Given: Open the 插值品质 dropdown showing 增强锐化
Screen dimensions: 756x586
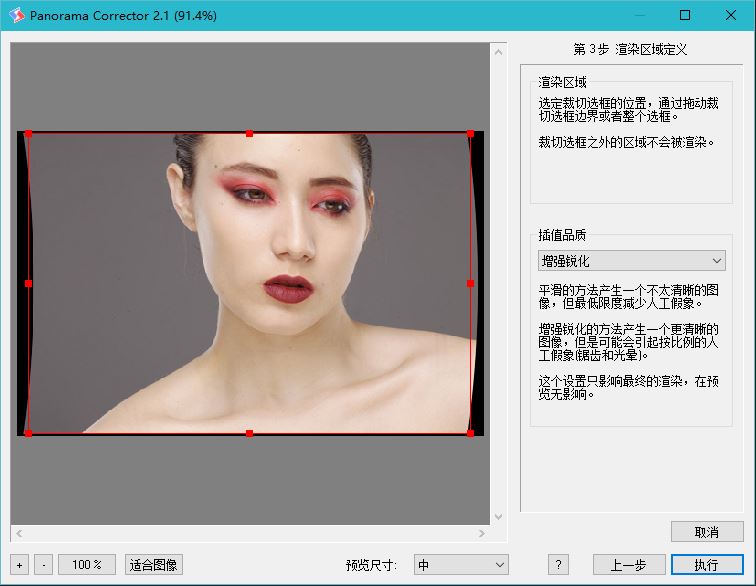Looking at the screenshot, I should (631, 261).
